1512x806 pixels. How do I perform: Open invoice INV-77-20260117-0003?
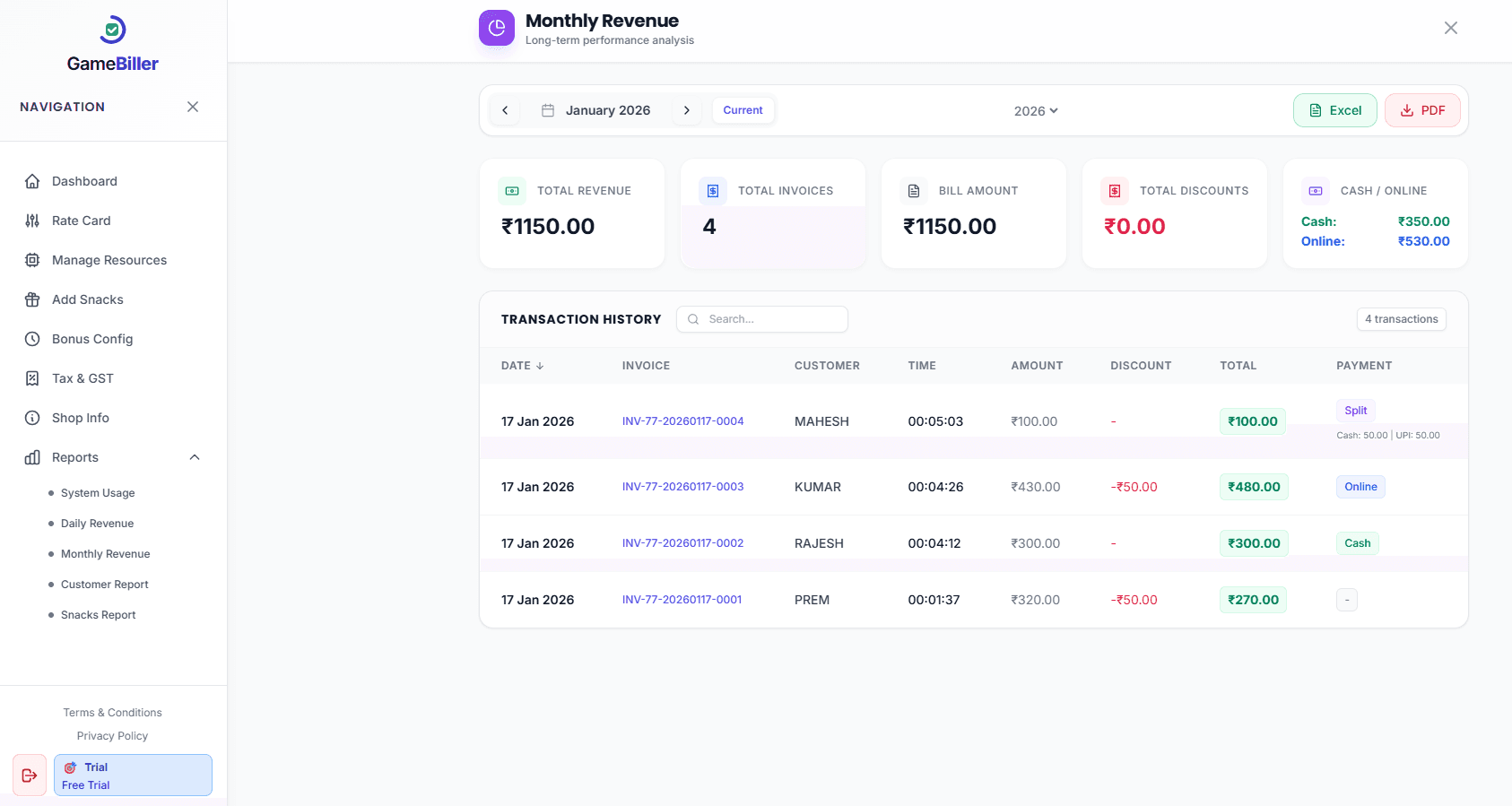[x=682, y=487]
